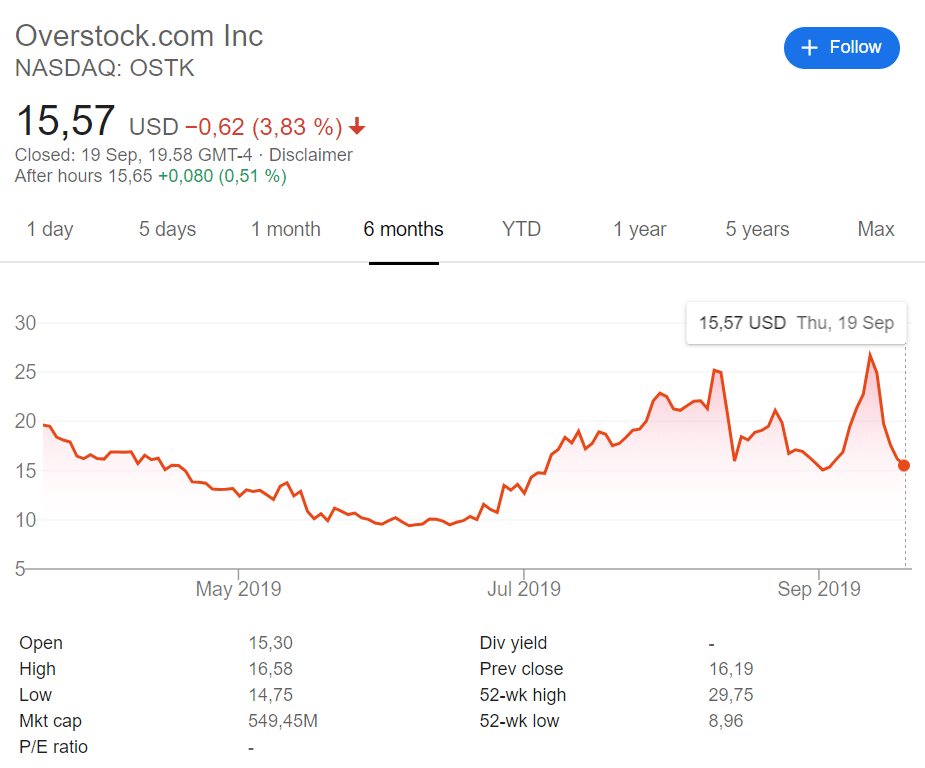Show the 1 month chart
This screenshot has height=768, width=925.
click(286, 229)
